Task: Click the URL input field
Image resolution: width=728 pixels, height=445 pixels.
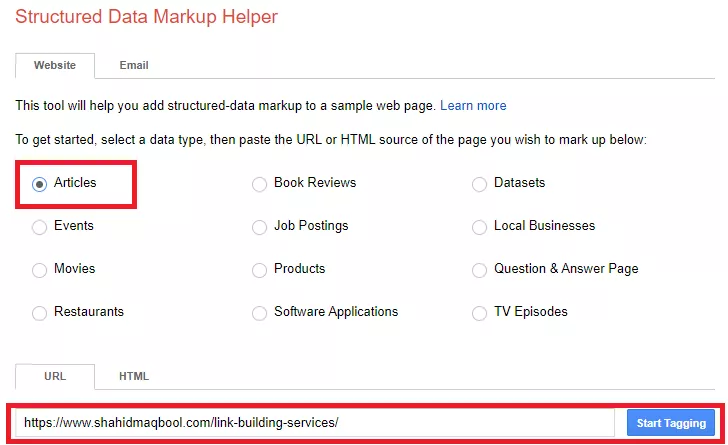Action: (x=315, y=423)
